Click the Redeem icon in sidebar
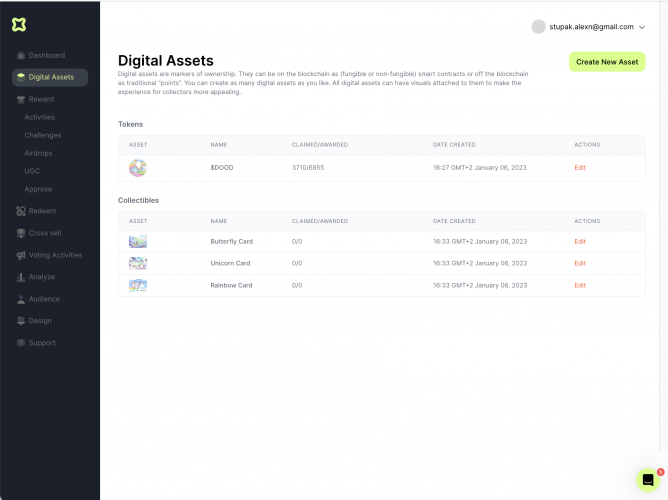This screenshot has width=668, height=500. pos(20,211)
